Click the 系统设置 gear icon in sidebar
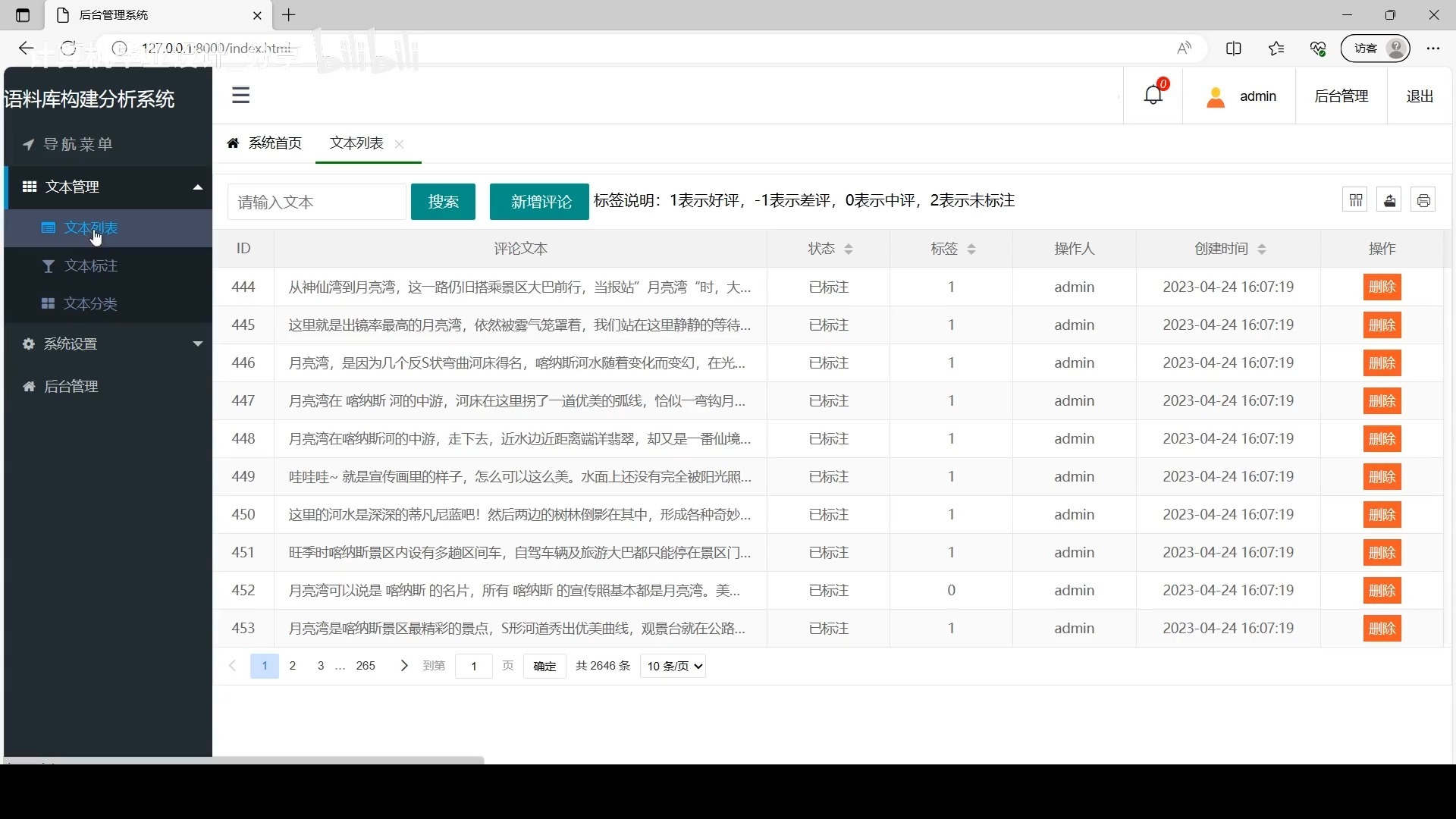Image resolution: width=1456 pixels, height=819 pixels. (x=27, y=344)
